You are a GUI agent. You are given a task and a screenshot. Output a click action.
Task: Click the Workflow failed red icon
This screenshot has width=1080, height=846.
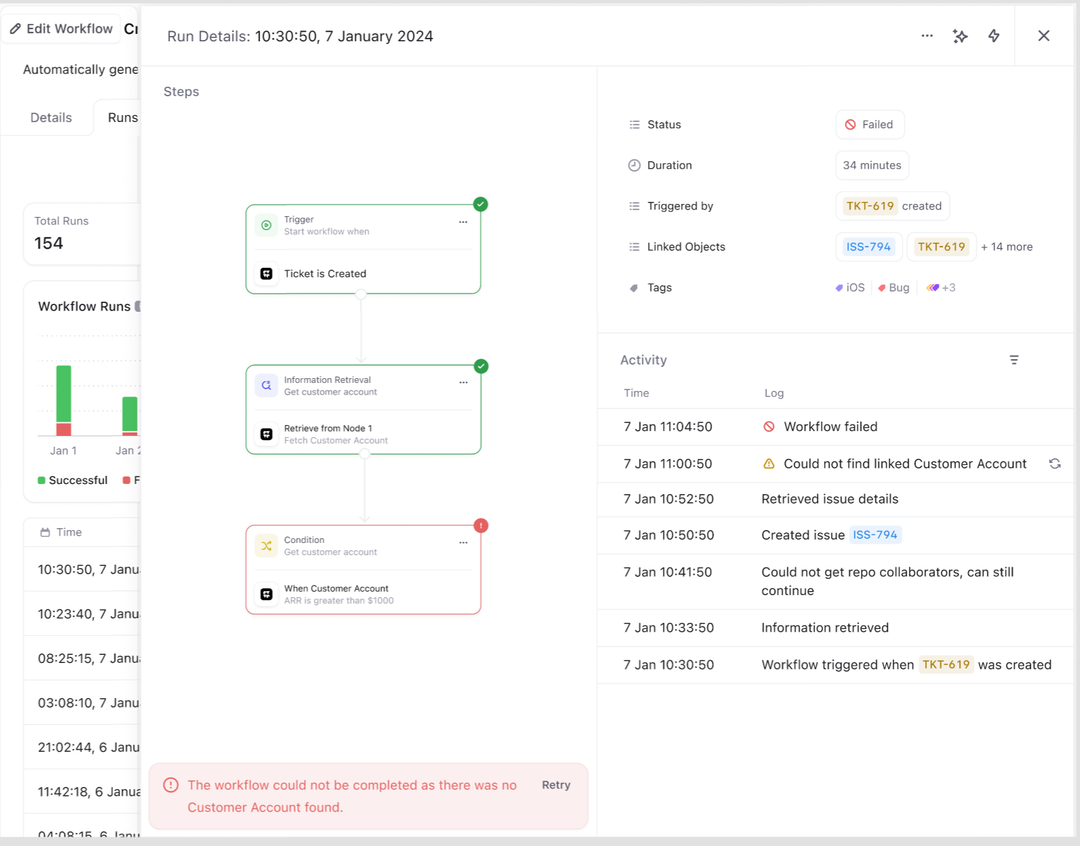[769, 426]
